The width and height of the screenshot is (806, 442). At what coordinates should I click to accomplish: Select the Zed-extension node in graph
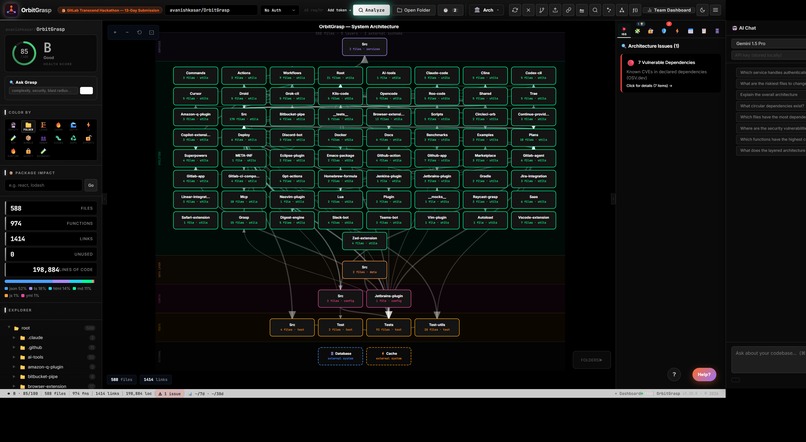click(x=364, y=241)
